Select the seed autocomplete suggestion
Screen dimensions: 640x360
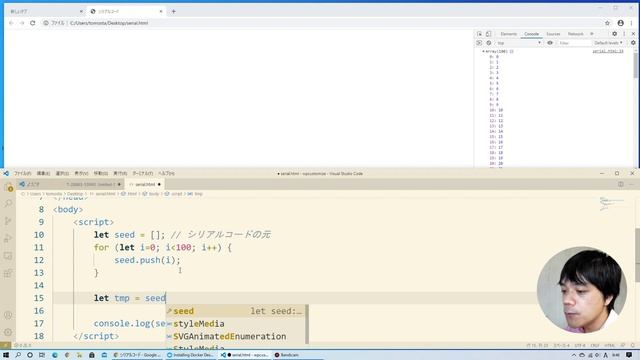pos(236,311)
